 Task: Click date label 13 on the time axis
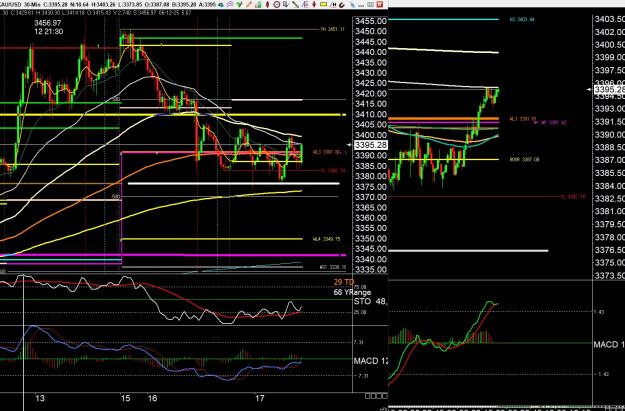coord(39,398)
